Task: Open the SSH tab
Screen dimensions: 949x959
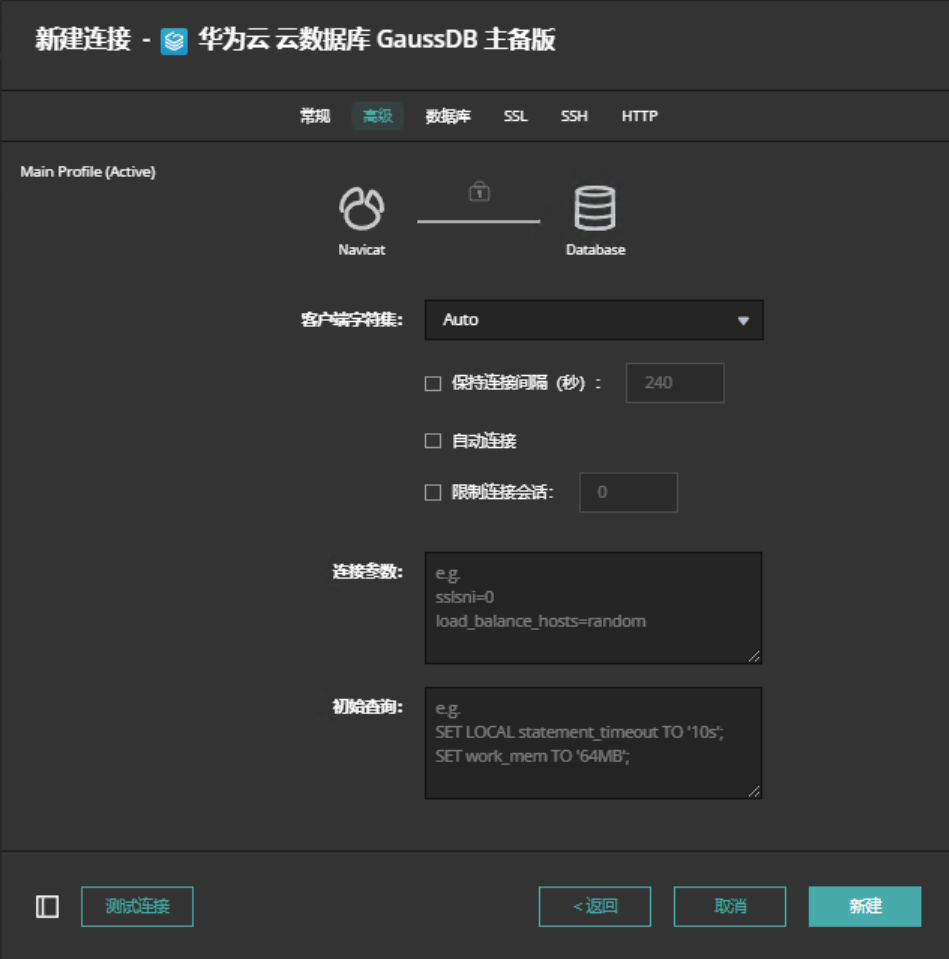Action: click(x=574, y=116)
